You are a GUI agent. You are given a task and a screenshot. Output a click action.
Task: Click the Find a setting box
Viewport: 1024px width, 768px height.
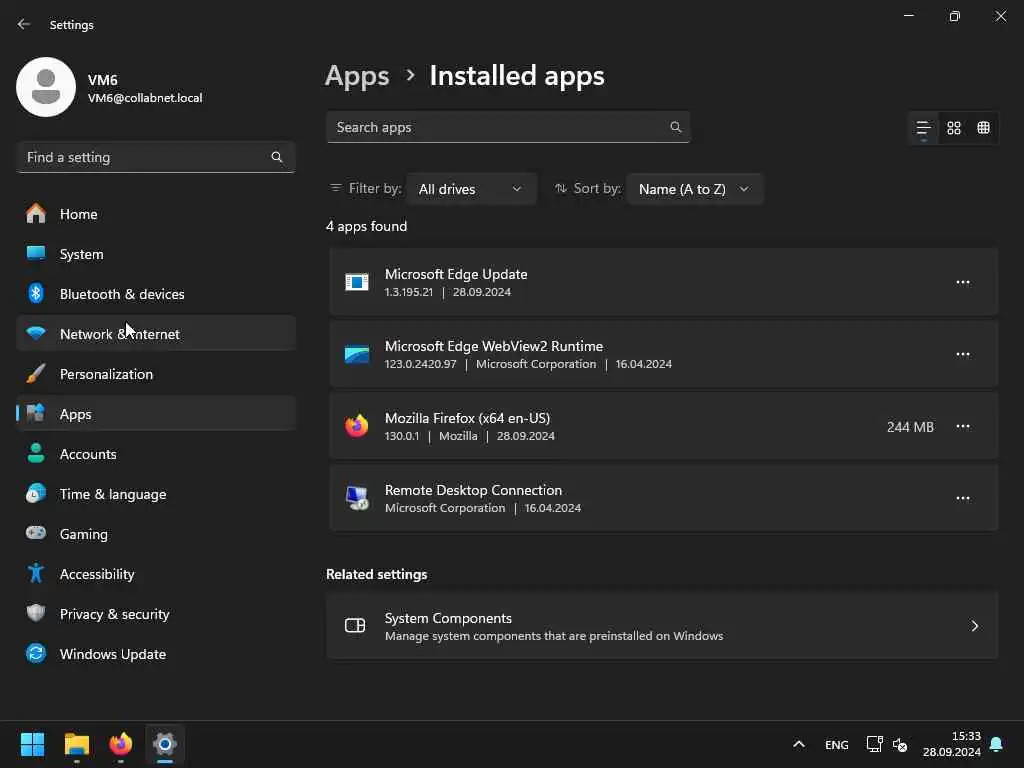tap(145, 157)
